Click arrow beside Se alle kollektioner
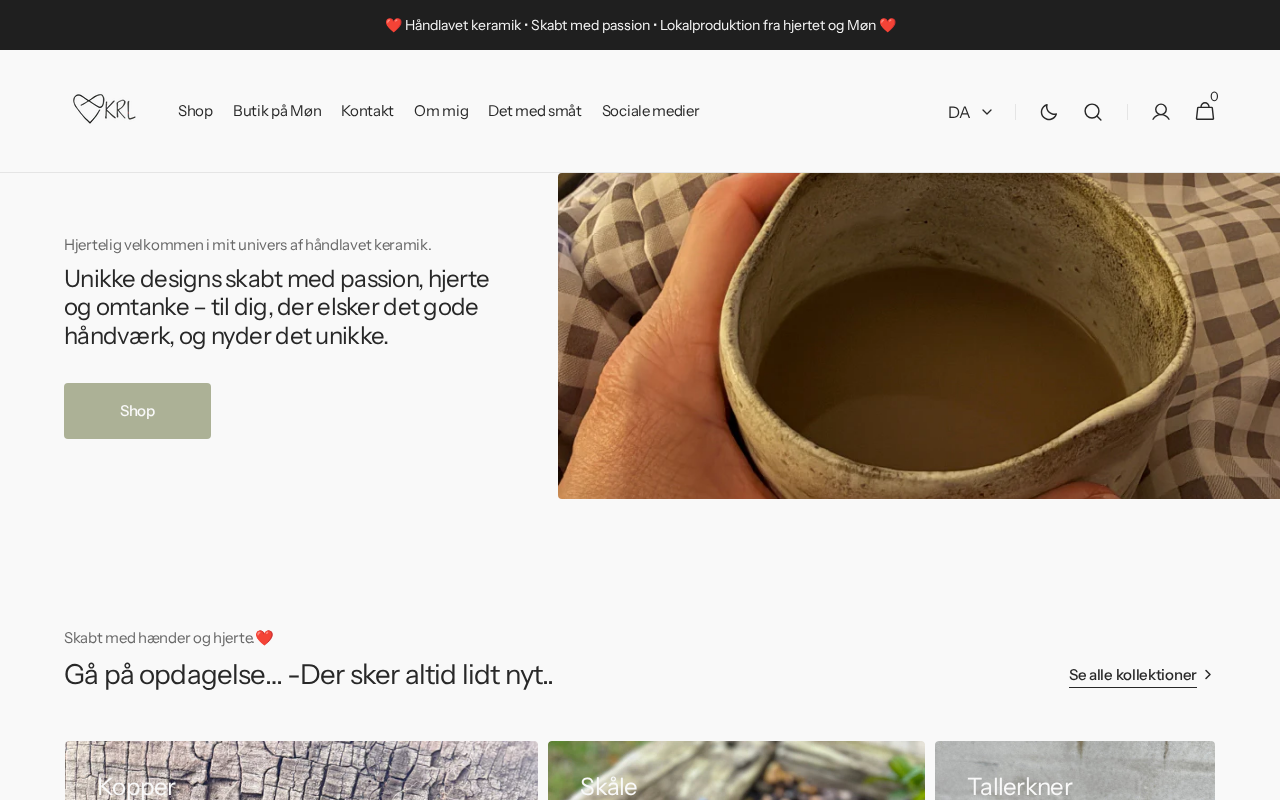This screenshot has width=1280, height=800. click(x=1208, y=675)
